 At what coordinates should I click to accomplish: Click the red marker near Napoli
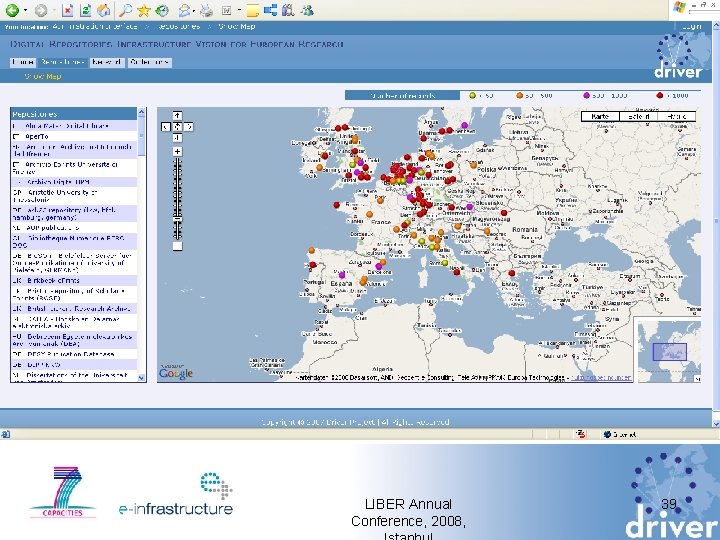457,272
